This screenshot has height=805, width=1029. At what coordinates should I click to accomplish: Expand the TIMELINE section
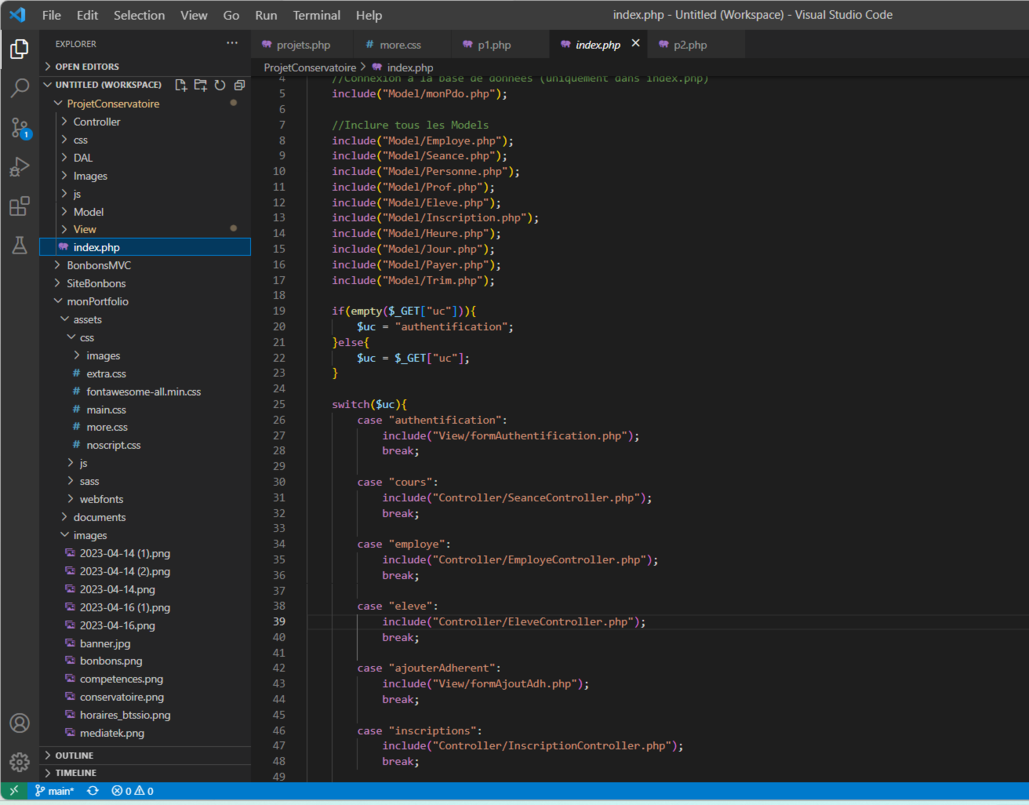pos(76,773)
